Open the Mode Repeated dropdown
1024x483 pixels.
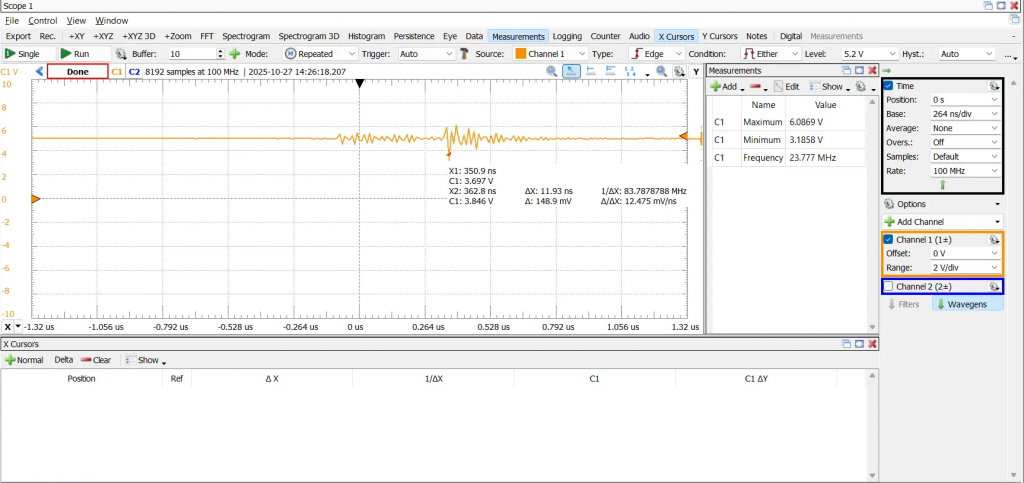[x=320, y=53]
